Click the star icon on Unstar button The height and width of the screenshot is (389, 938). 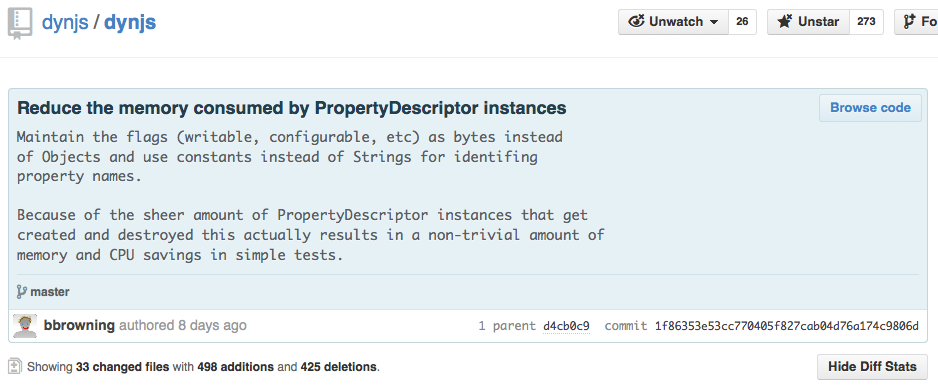784,22
